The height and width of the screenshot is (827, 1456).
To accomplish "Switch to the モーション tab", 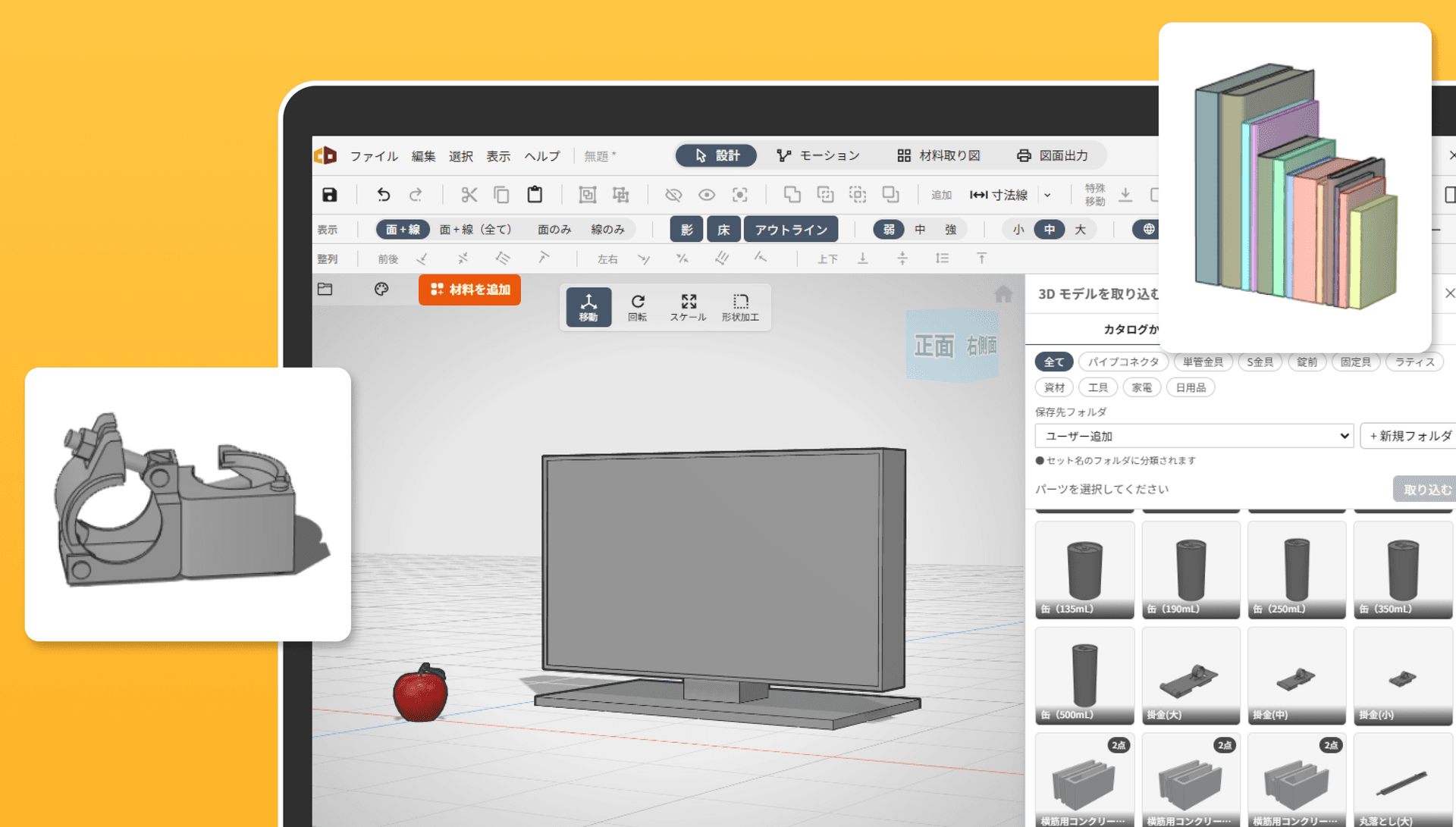I will click(818, 155).
